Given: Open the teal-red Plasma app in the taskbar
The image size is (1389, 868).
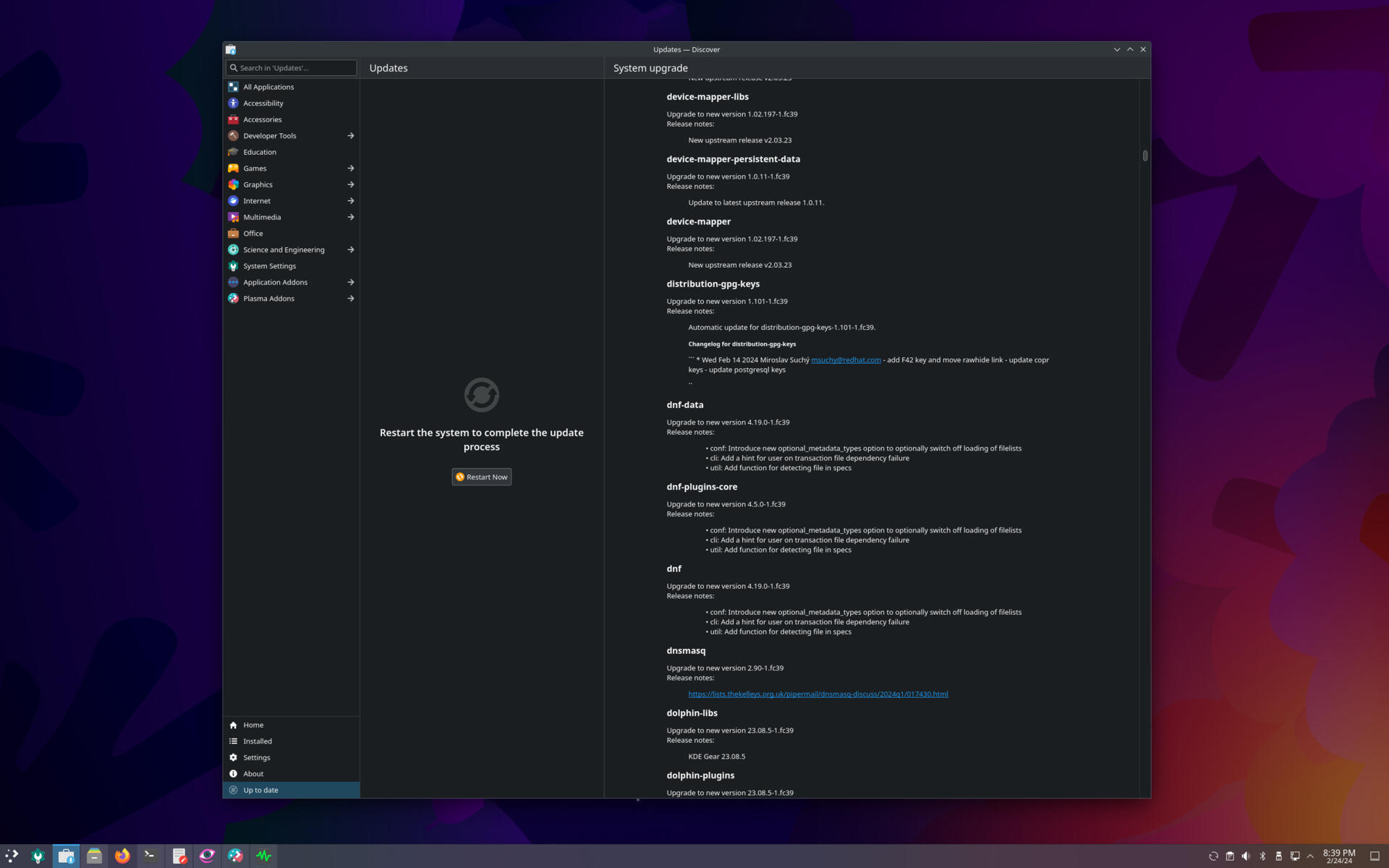Looking at the screenshot, I should [236, 856].
